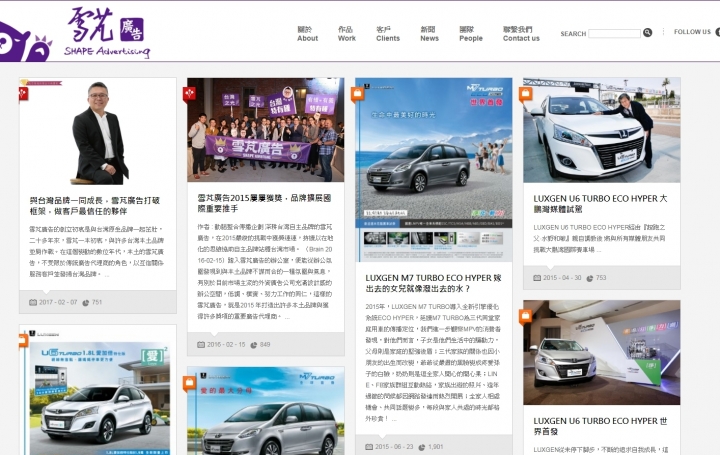Click the date text 2017 - 02 - 07
Viewport: 720px width, 455px height.
click(58, 303)
